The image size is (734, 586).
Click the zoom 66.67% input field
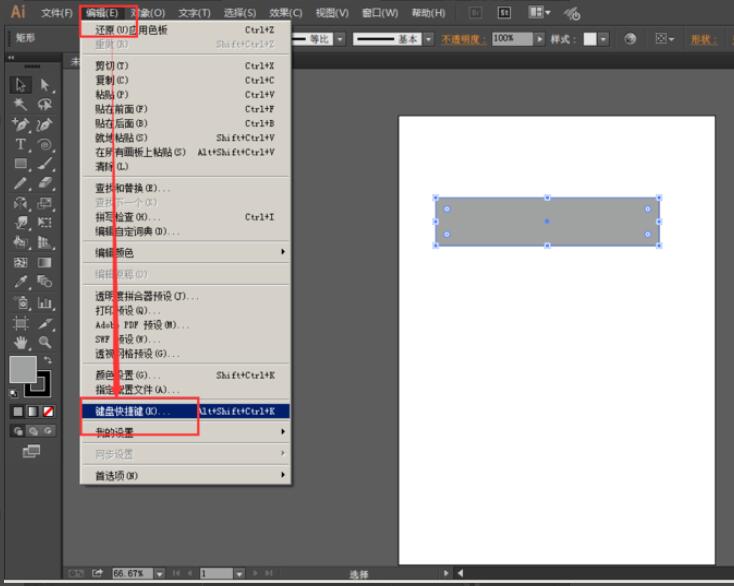pos(132,573)
